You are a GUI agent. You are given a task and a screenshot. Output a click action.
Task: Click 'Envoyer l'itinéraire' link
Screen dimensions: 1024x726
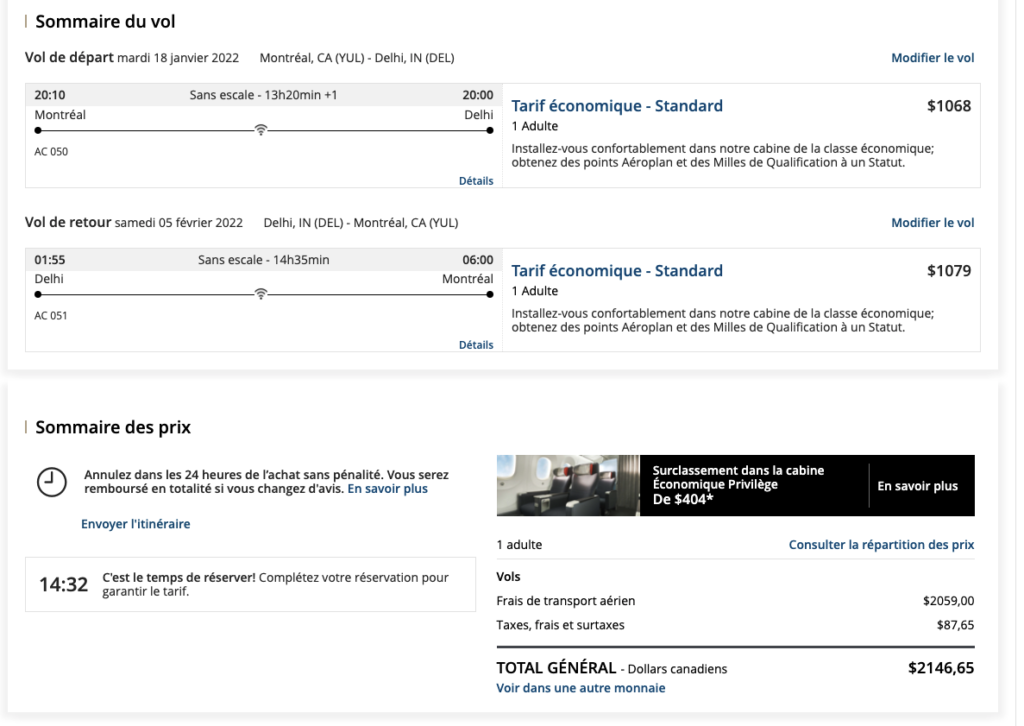(135, 523)
